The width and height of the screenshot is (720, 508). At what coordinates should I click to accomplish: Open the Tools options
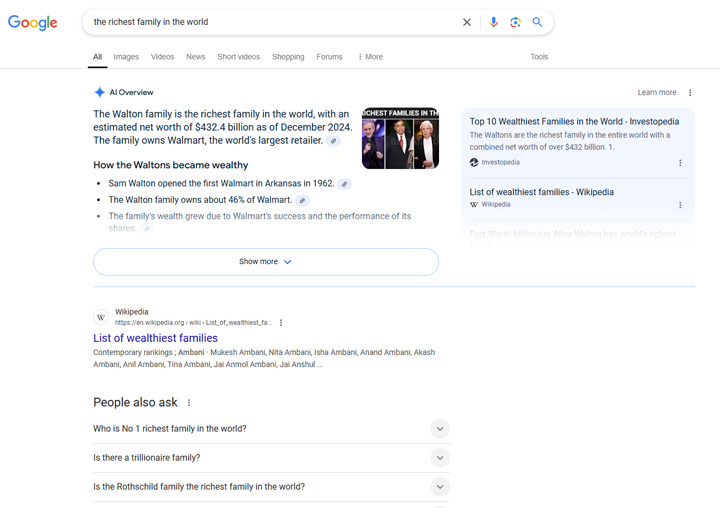[x=540, y=57]
